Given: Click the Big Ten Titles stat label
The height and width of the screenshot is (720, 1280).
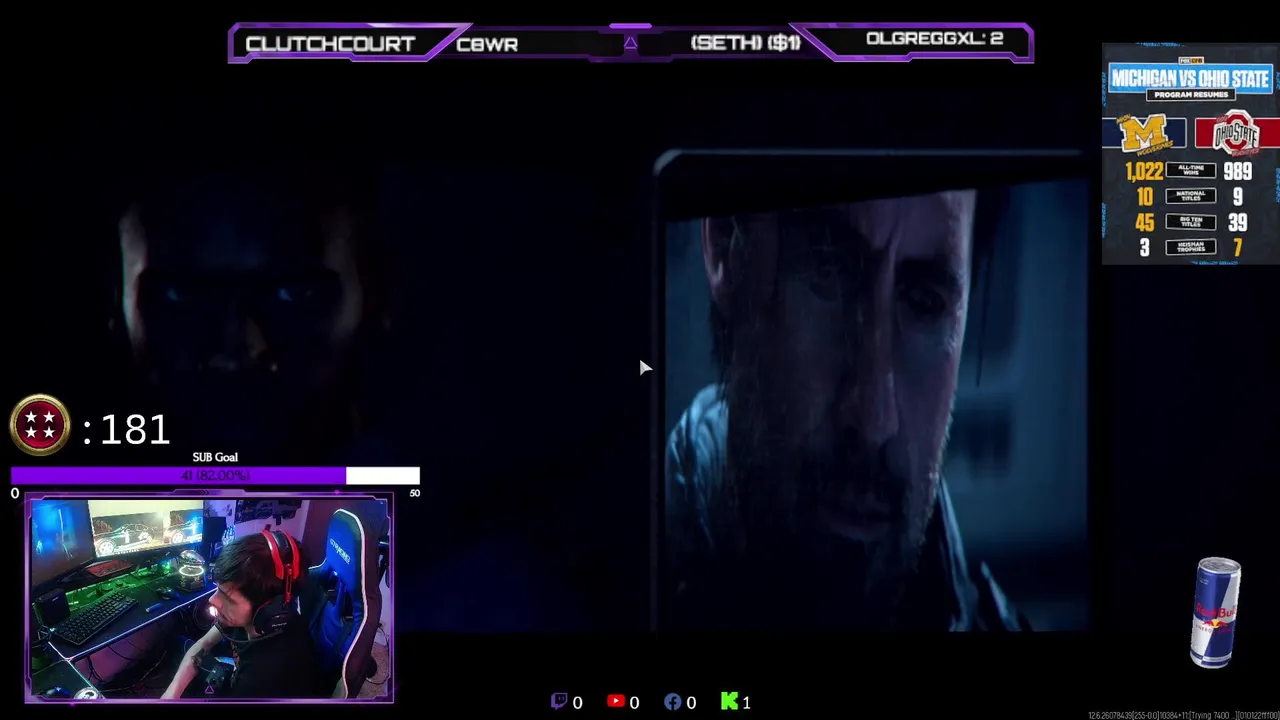Looking at the screenshot, I should click(1190, 222).
